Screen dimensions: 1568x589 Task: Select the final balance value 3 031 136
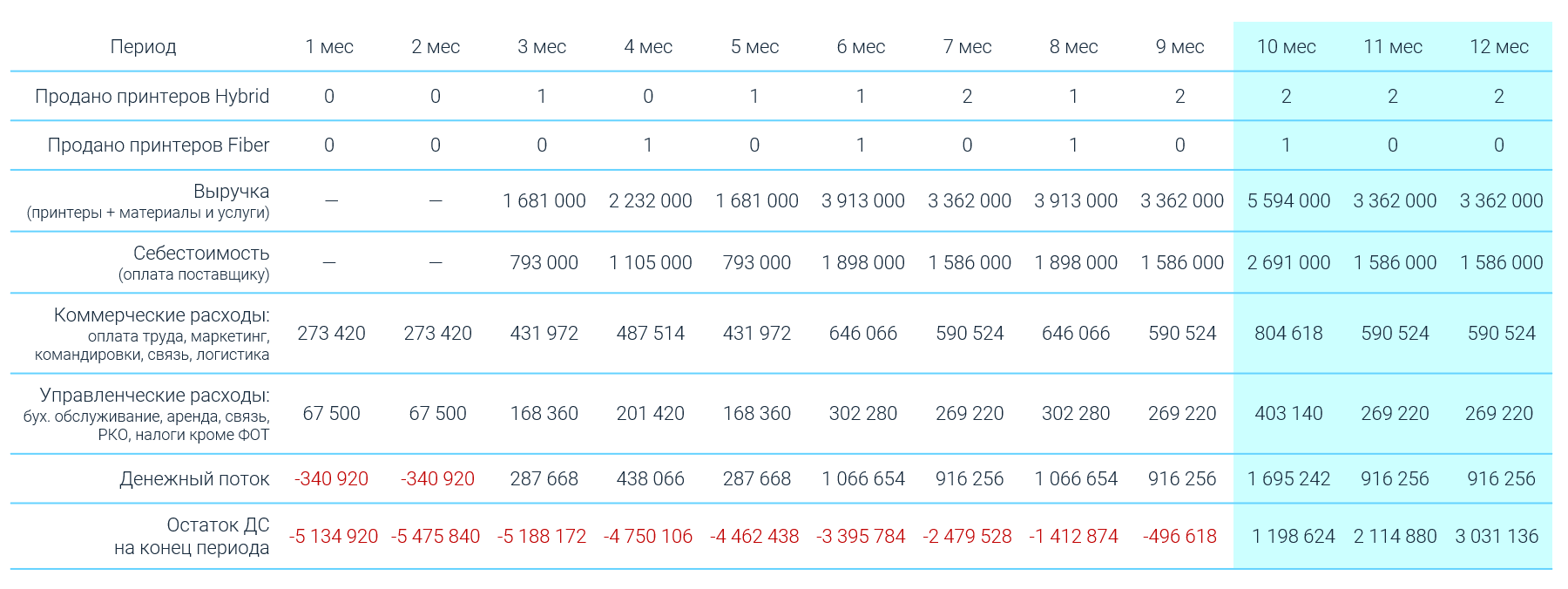coord(1497,537)
